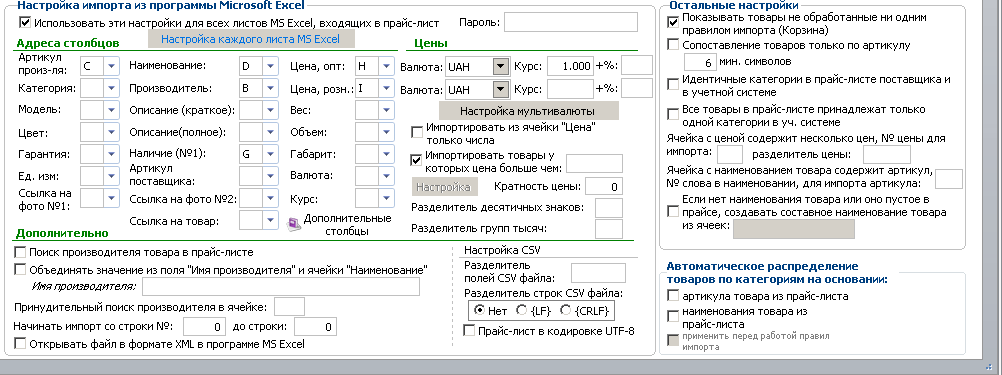The image size is (1002, 375).
Task: Open the Модель column dropdown
Action: click(112, 110)
